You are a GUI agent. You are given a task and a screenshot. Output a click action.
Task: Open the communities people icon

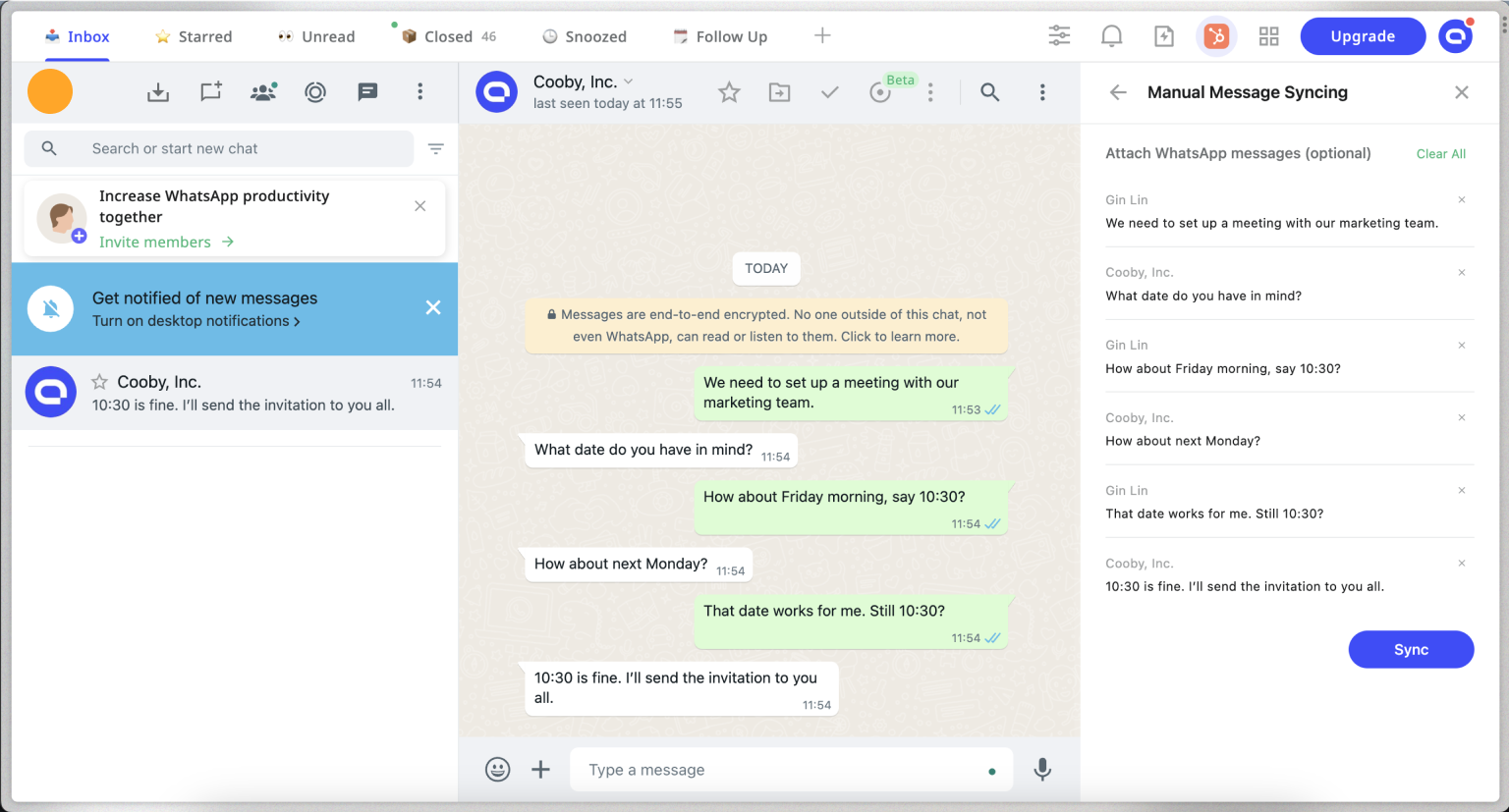[263, 92]
